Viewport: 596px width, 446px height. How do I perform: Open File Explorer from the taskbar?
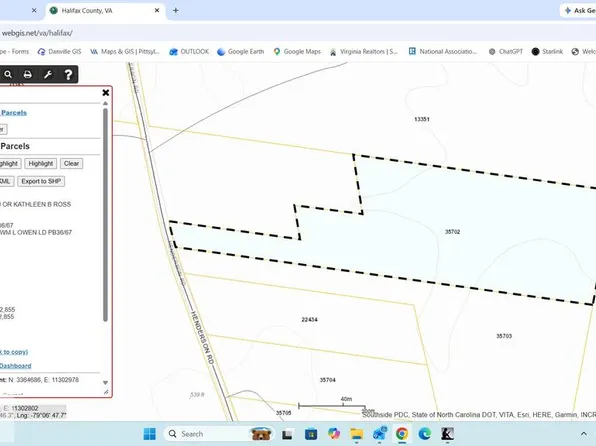click(357, 434)
